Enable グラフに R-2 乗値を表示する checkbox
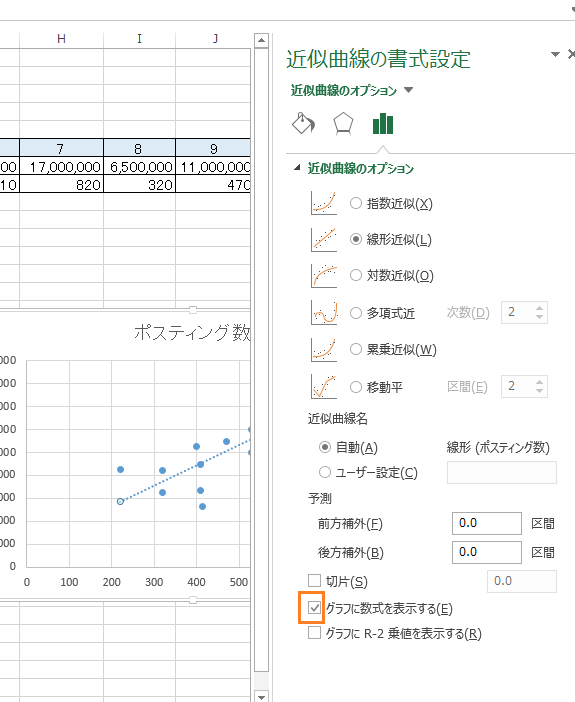This screenshot has width=575, height=702. tap(314, 633)
